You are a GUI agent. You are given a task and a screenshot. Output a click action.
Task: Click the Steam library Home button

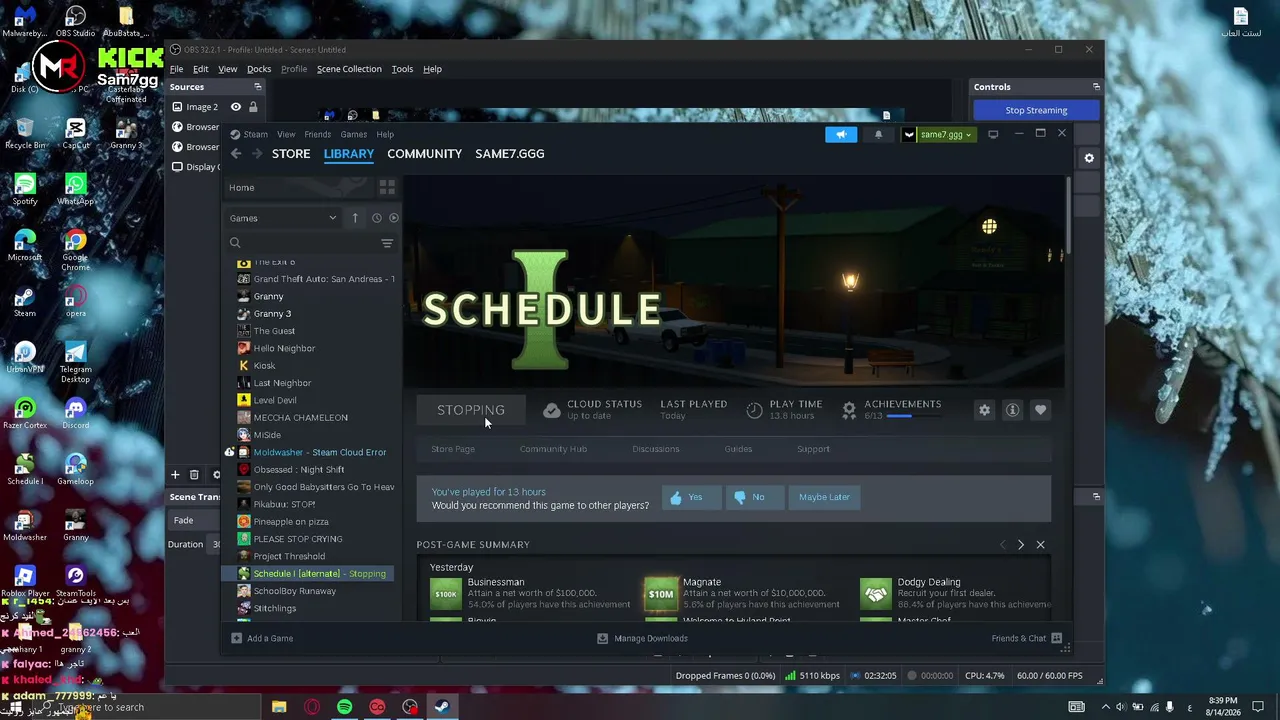click(298, 187)
